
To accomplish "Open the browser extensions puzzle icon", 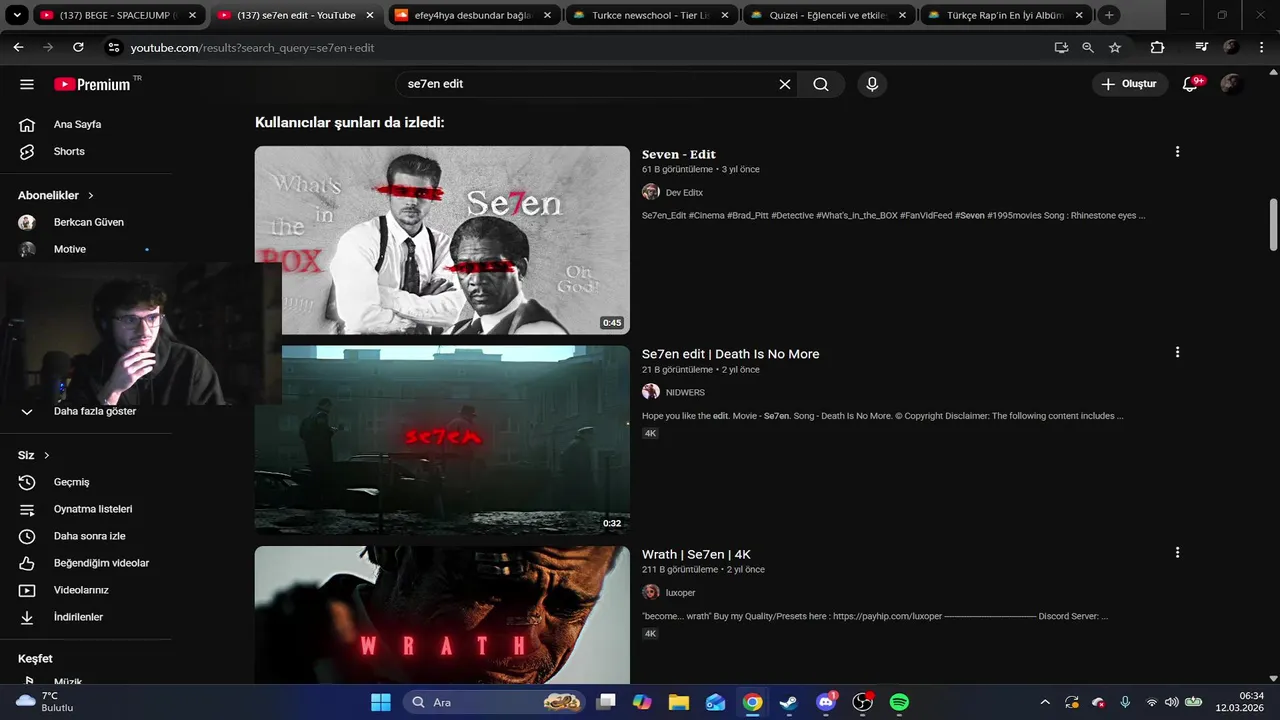I will coord(1157,47).
